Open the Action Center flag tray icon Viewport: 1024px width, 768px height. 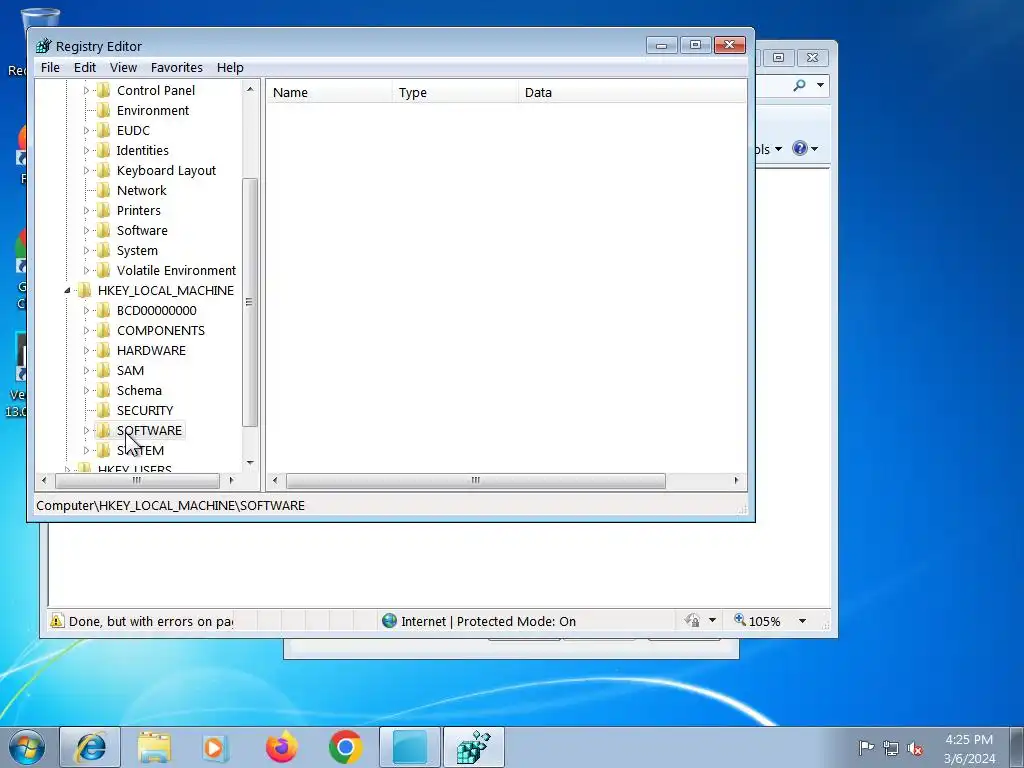pyautogui.click(x=866, y=748)
